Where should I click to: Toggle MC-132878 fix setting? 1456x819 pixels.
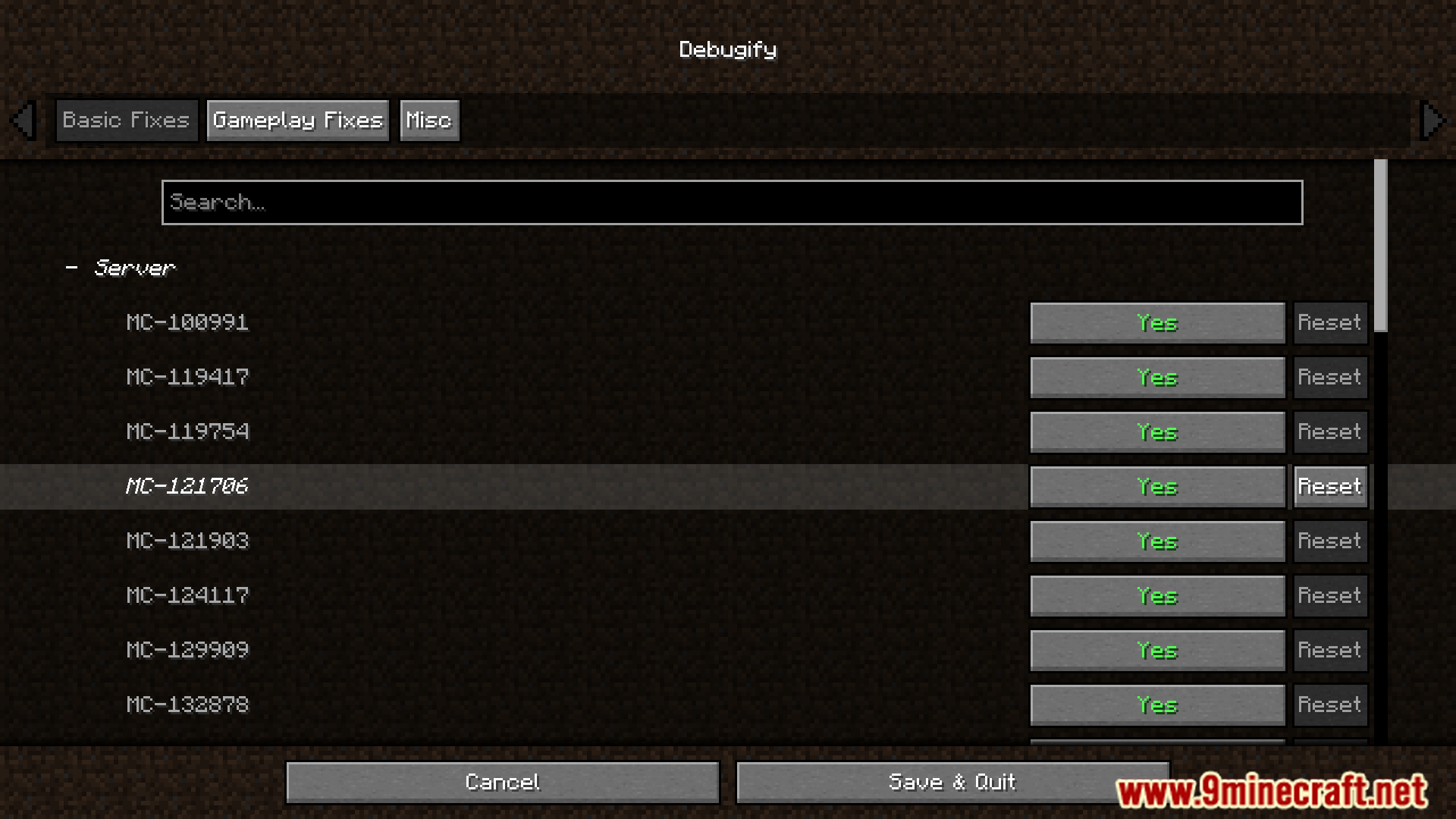(1156, 704)
